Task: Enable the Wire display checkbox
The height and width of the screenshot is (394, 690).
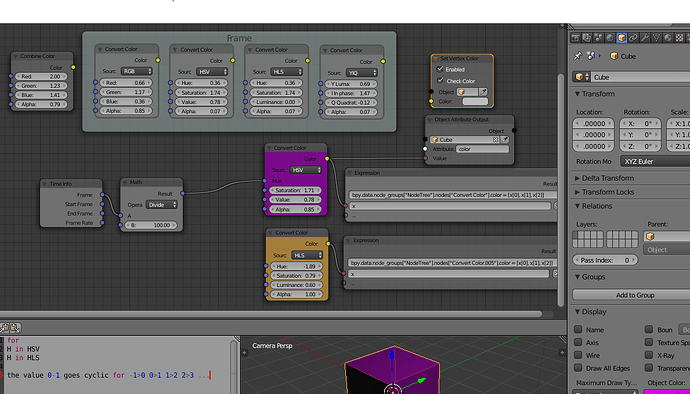Action: tap(578, 355)
